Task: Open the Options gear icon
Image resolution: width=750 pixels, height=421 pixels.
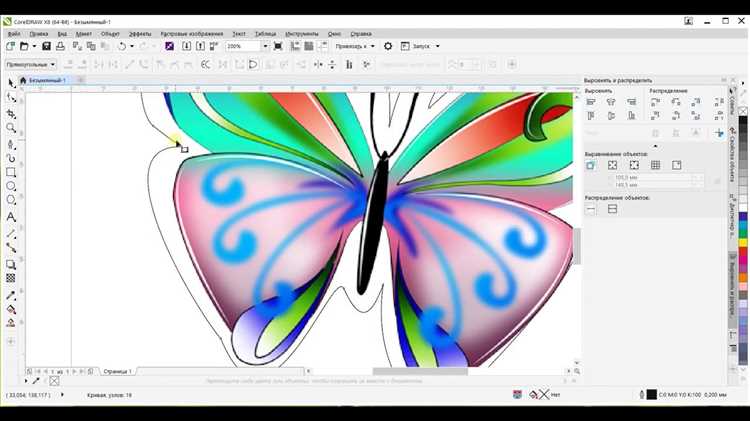Action: (388, 46)
